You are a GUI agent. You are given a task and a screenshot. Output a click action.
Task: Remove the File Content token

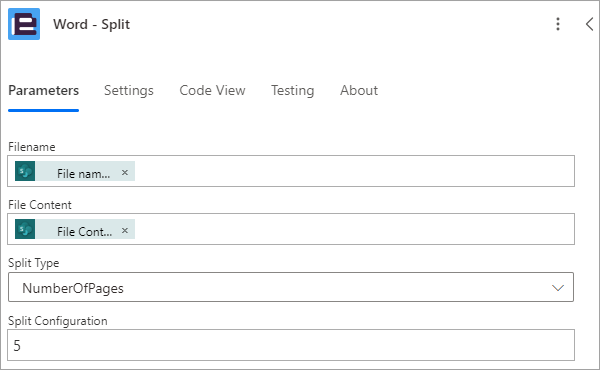(x=125, y=231)
